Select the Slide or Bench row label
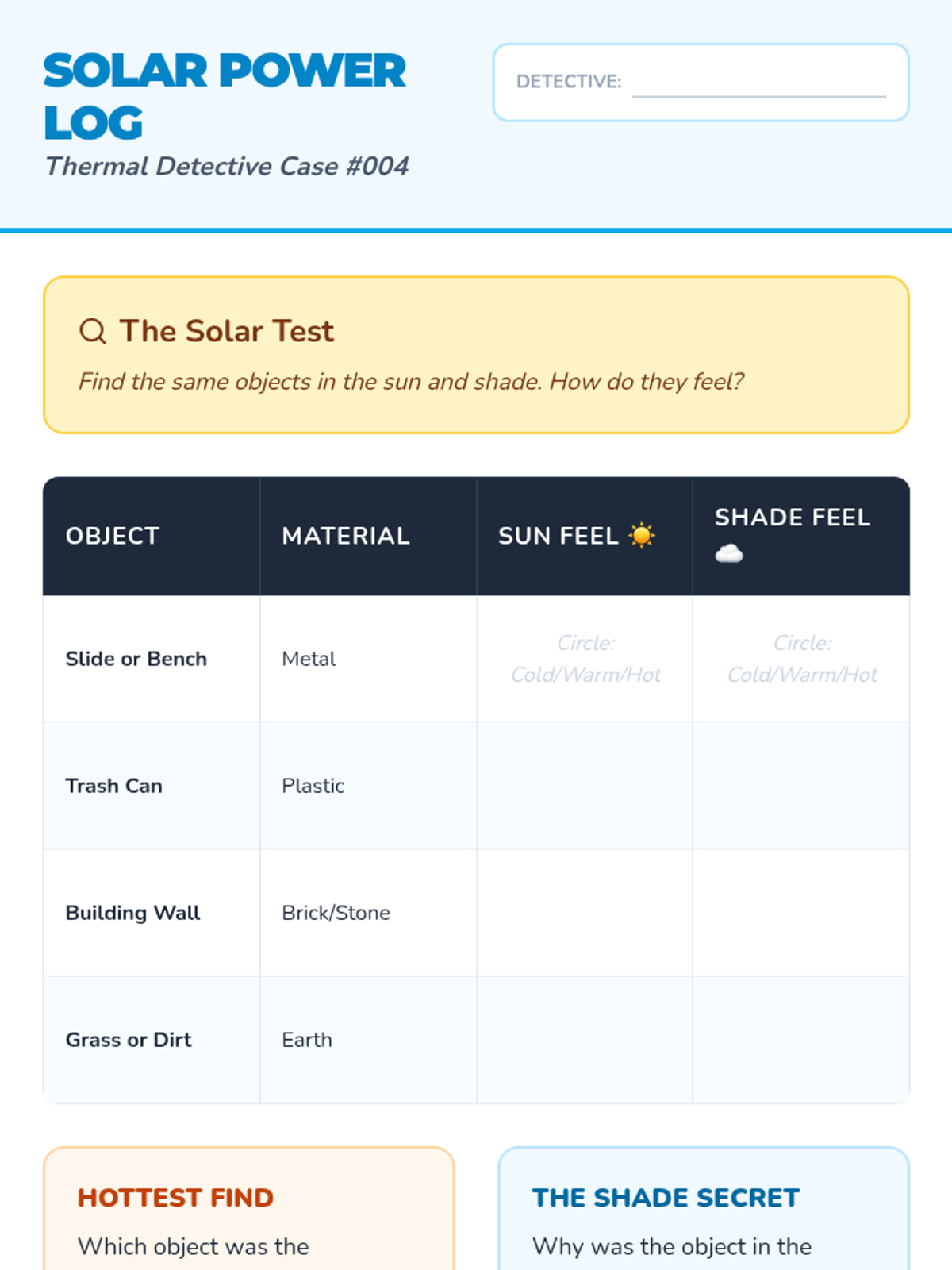Screen dimensions: 952x1270 136,659
